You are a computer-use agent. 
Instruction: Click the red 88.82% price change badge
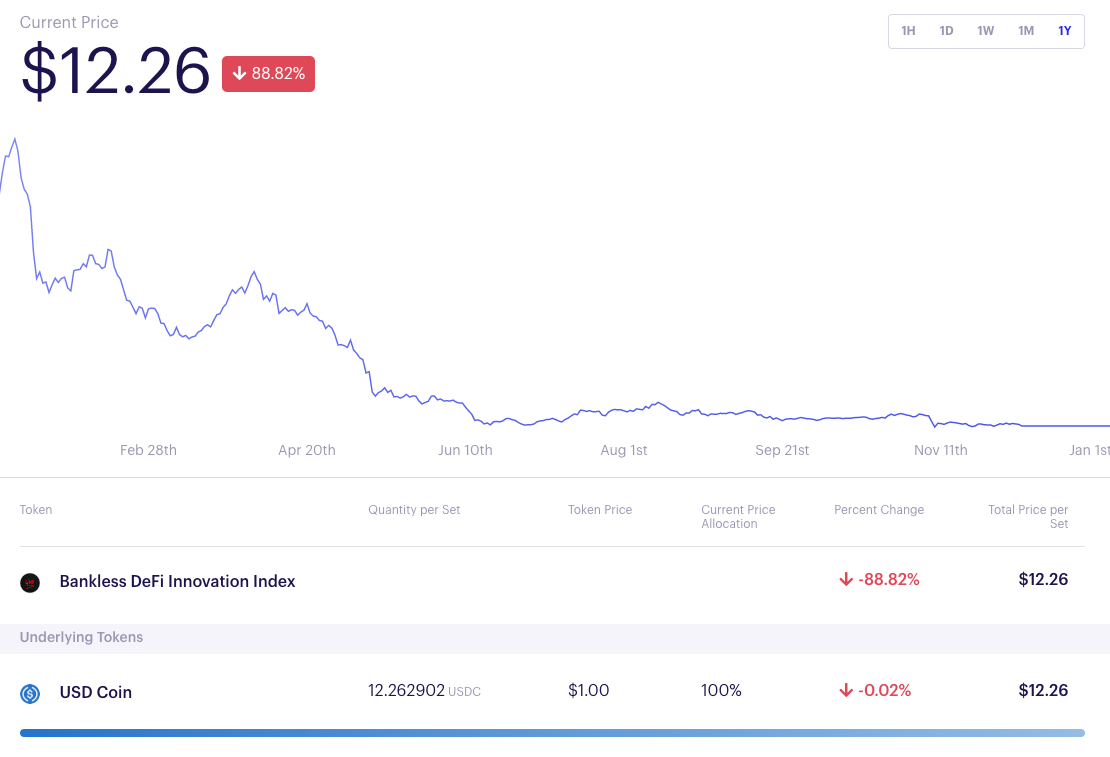(268, 74)
